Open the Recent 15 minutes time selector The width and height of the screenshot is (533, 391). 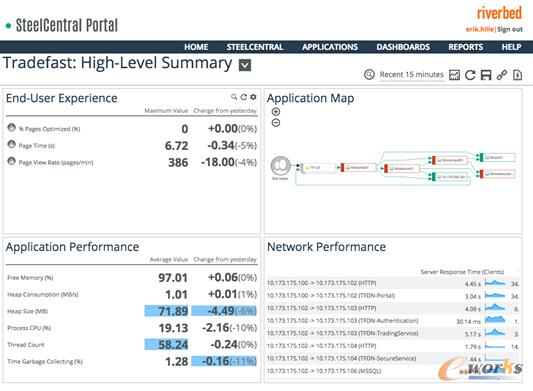point(411,74)
